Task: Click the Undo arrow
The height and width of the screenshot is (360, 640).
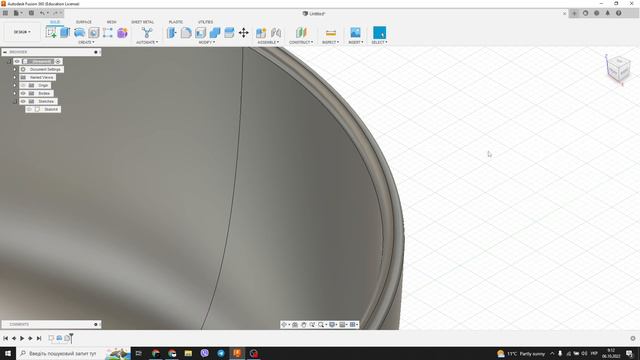Action: pos(42,13)
